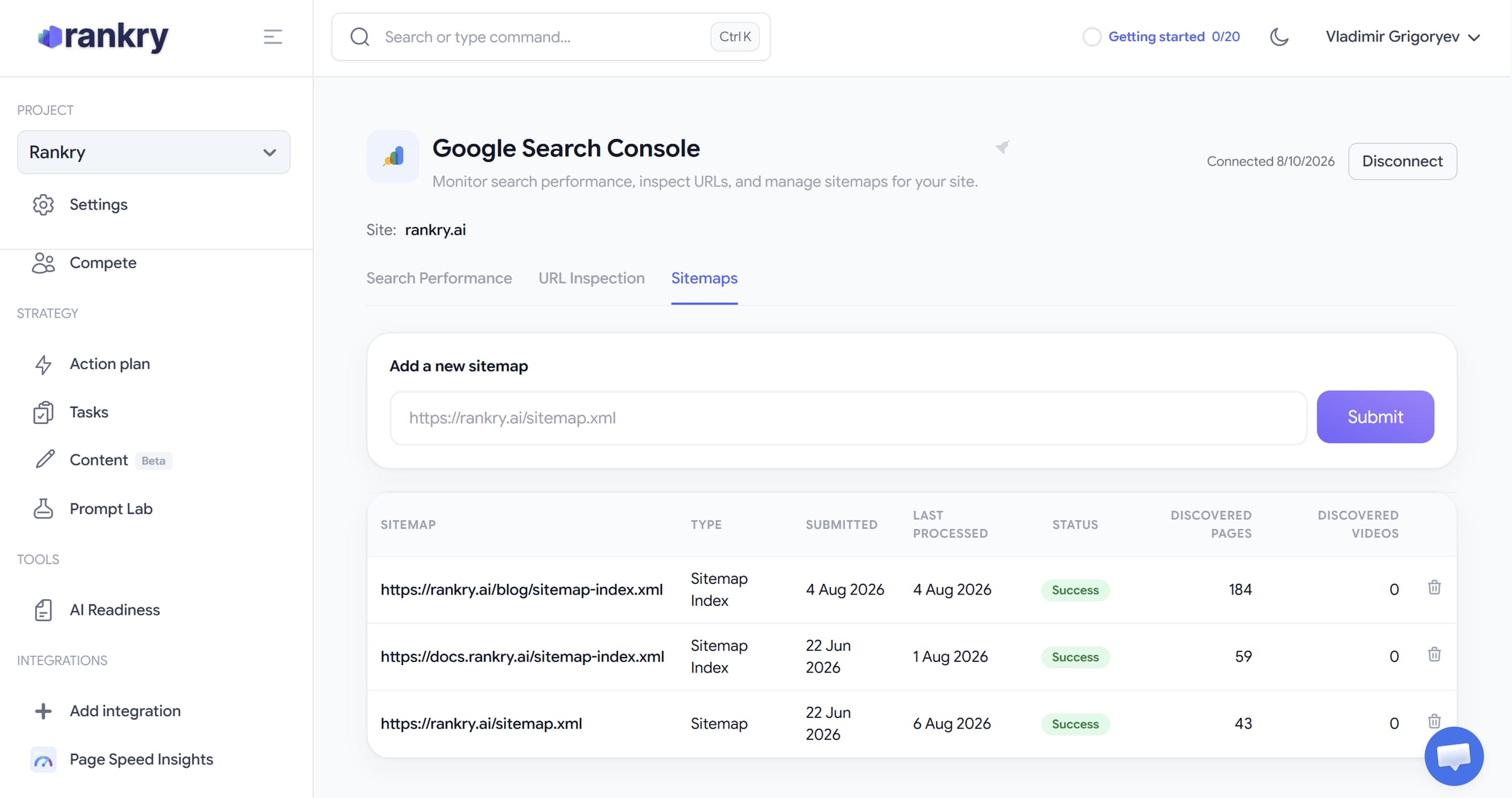1512x798 pixels.
Task: Click the Beta badge next to Content
Action: click(153, 461)
